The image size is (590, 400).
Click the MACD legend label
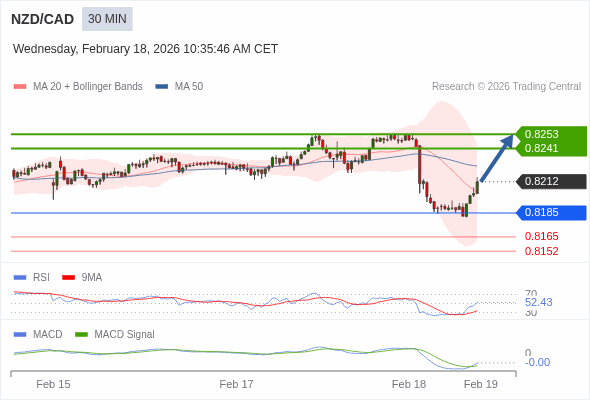(48, 335)
